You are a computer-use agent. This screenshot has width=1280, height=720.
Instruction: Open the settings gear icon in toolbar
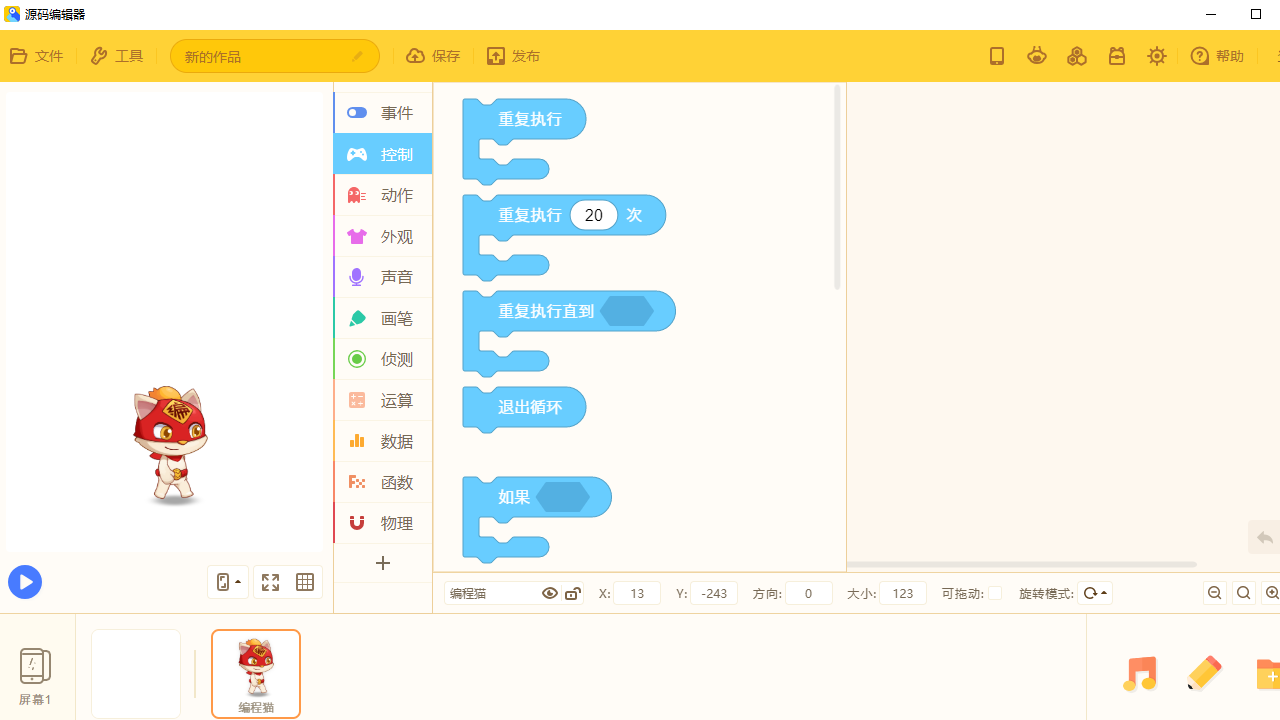point(1156,56)
